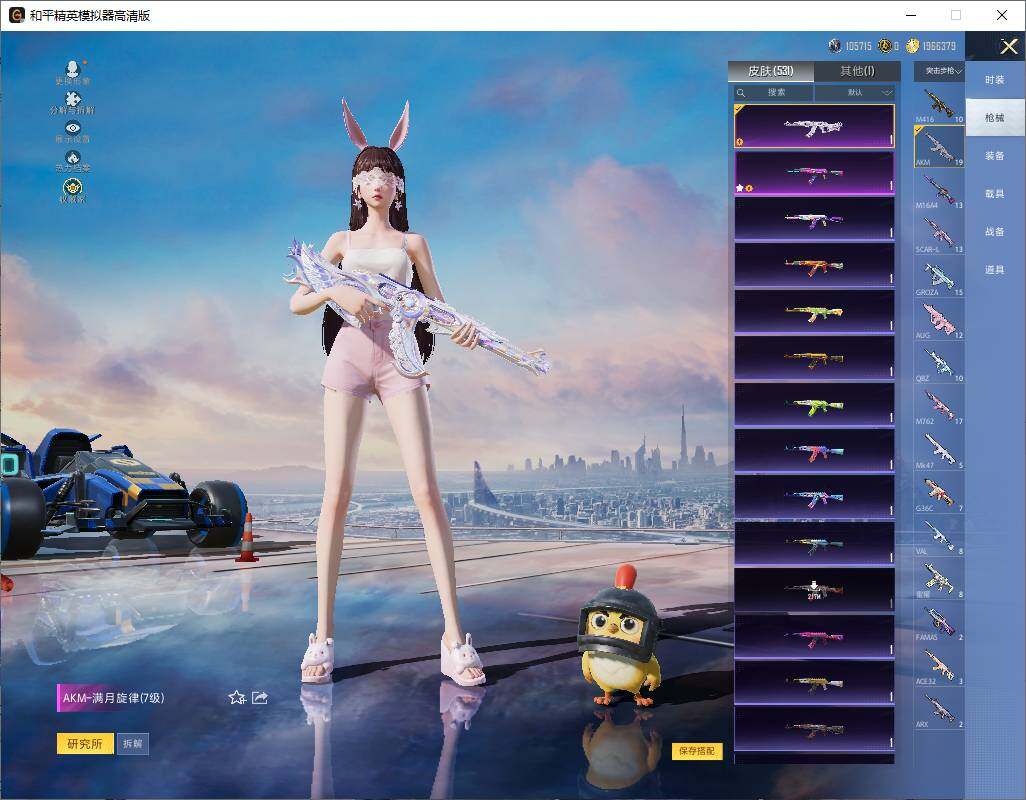This screenshot has width=1026, height=800.
Task: Close the wardrobe with the white X
Action: 1008,46
